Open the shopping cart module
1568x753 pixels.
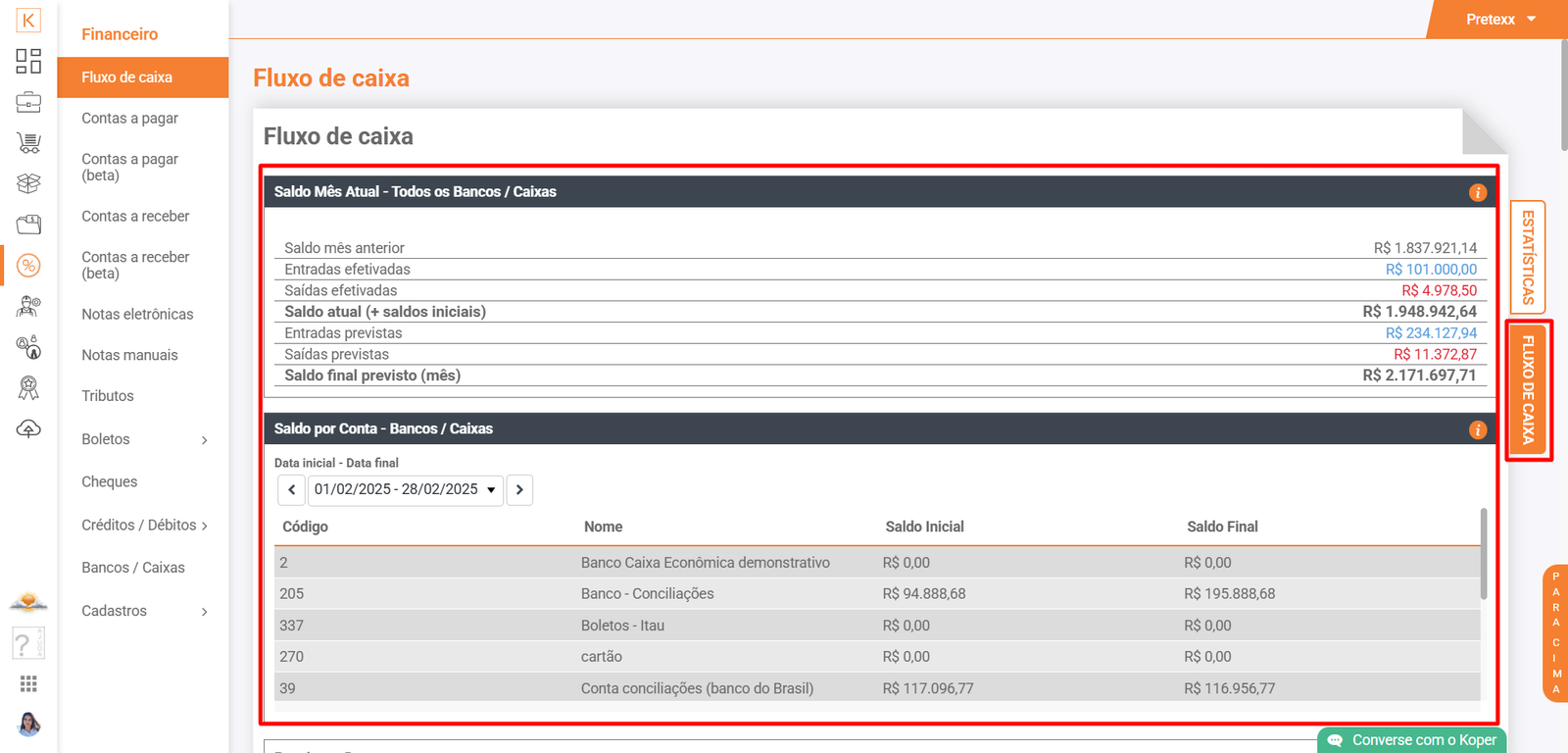pyautogui.click(x=28, y=143)
